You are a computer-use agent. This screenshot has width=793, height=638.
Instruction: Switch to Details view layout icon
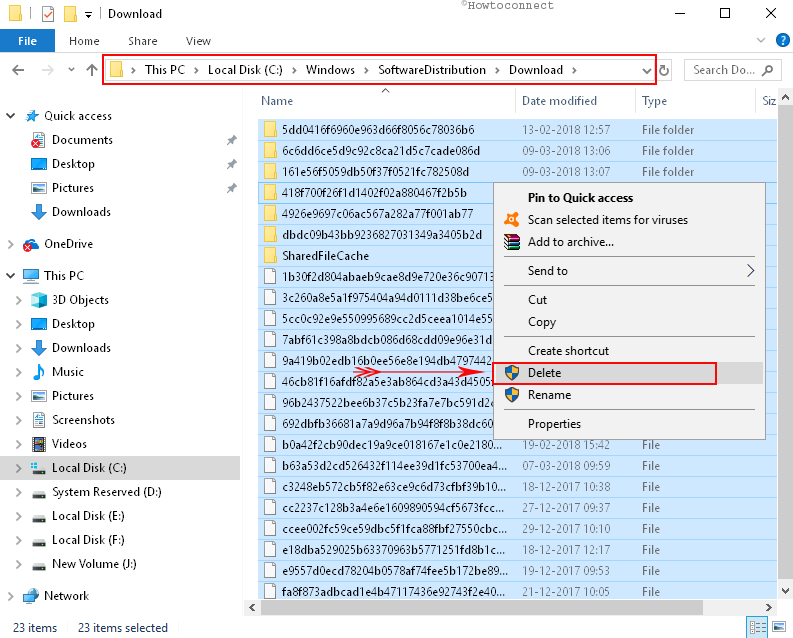point(757,627)
